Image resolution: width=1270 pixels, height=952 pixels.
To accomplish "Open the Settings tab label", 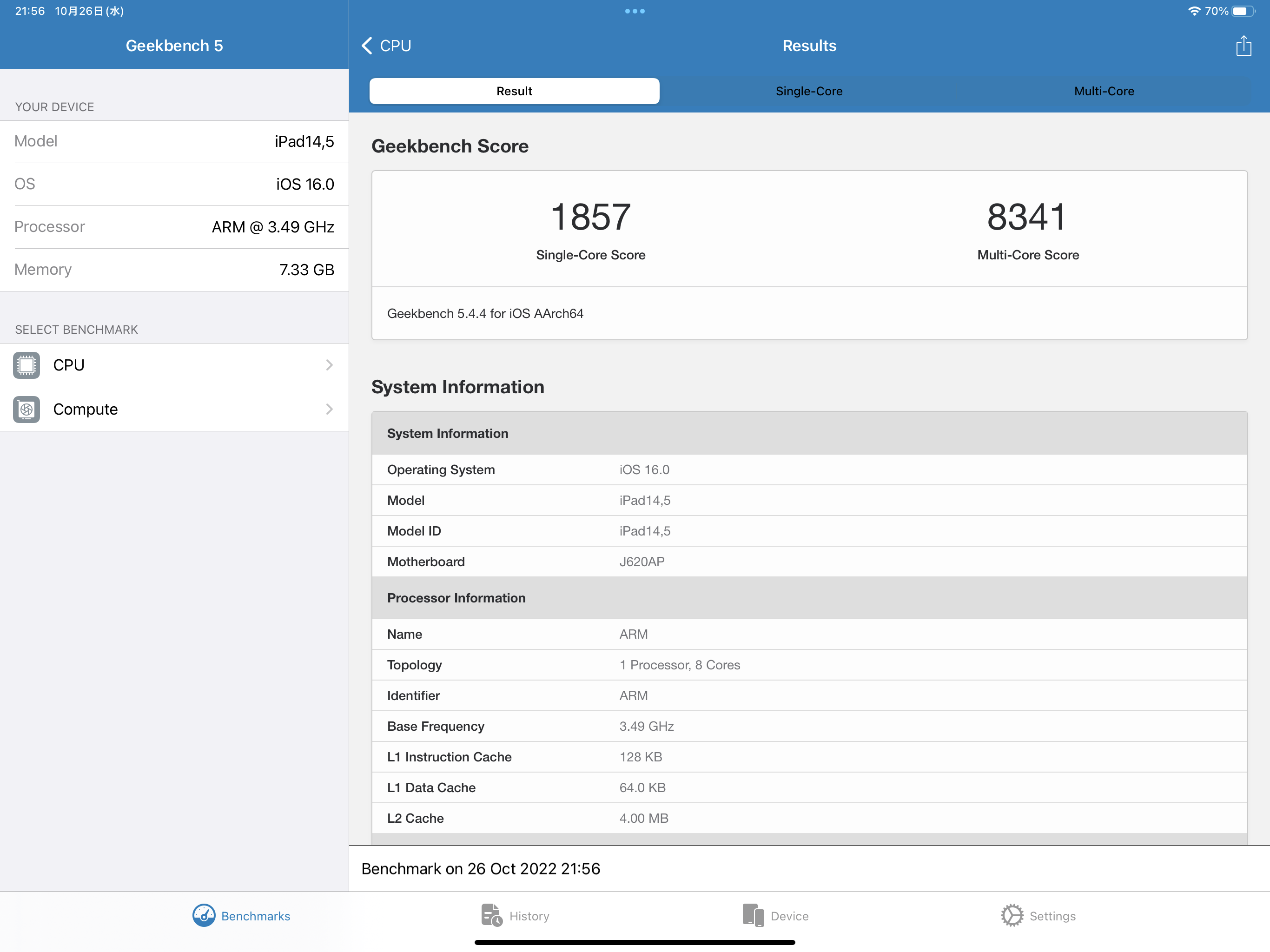I will 1053,916.
